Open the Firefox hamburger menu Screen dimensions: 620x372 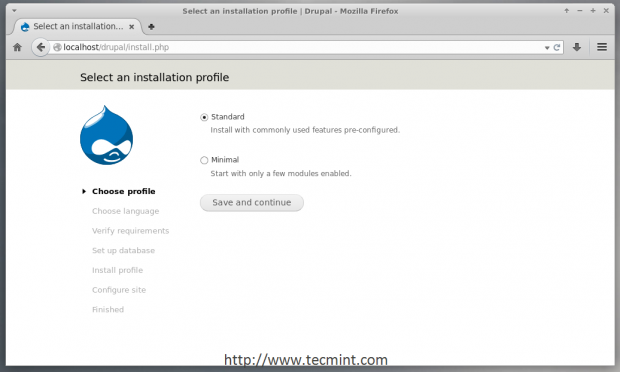602,47
